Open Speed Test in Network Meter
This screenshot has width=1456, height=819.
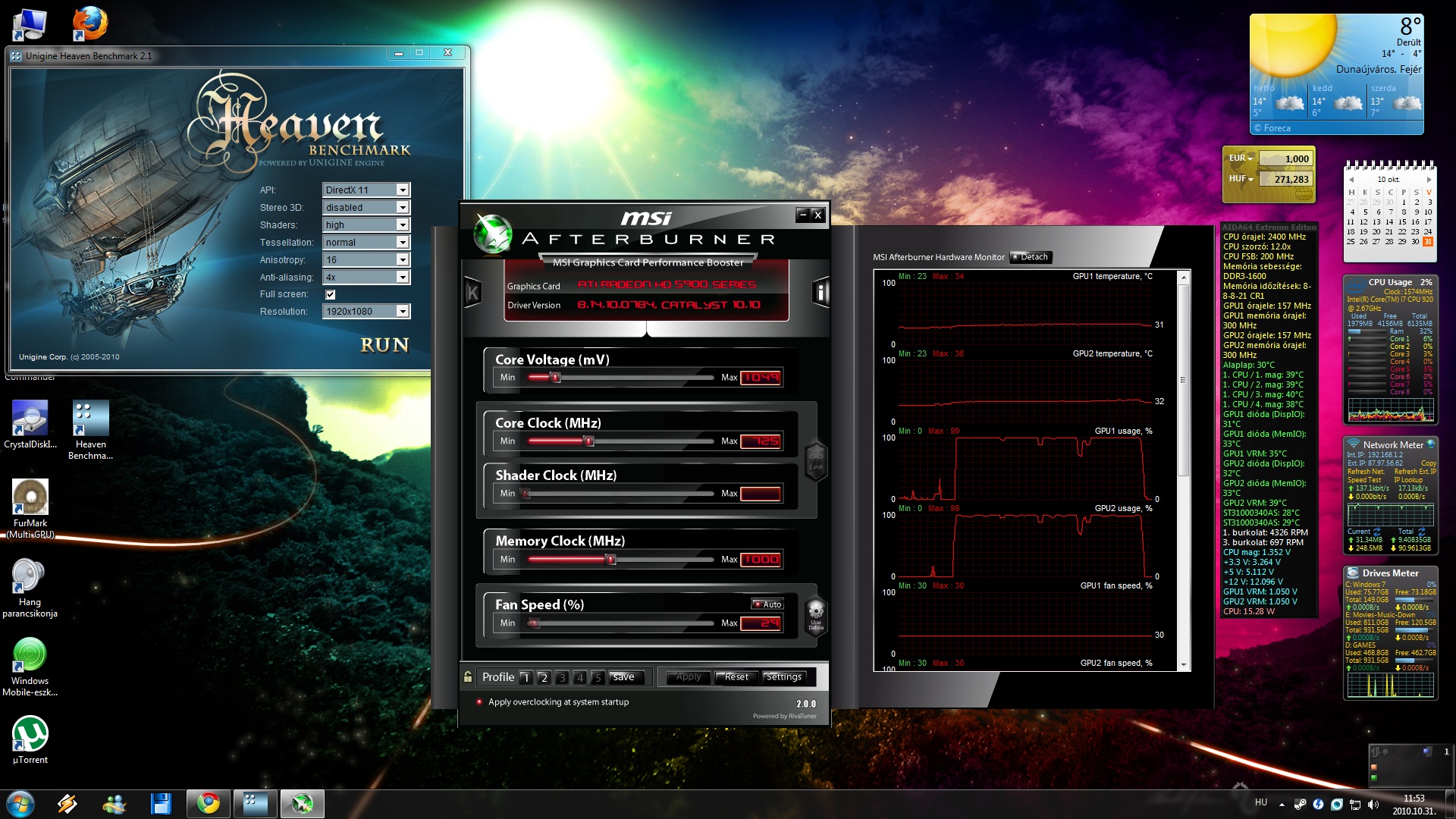click(x=1364, y=480)
